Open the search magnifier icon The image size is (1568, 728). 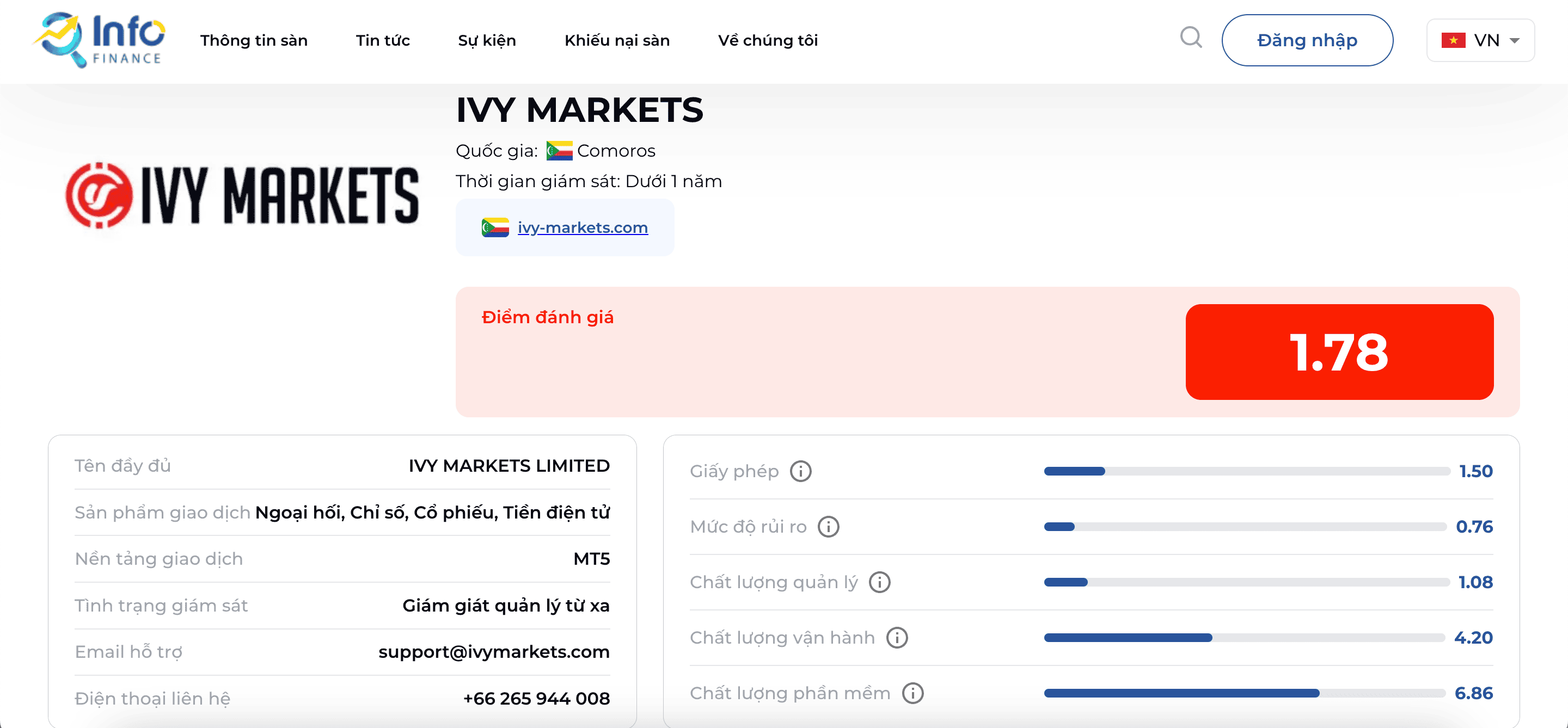[x=1191, y=38]
